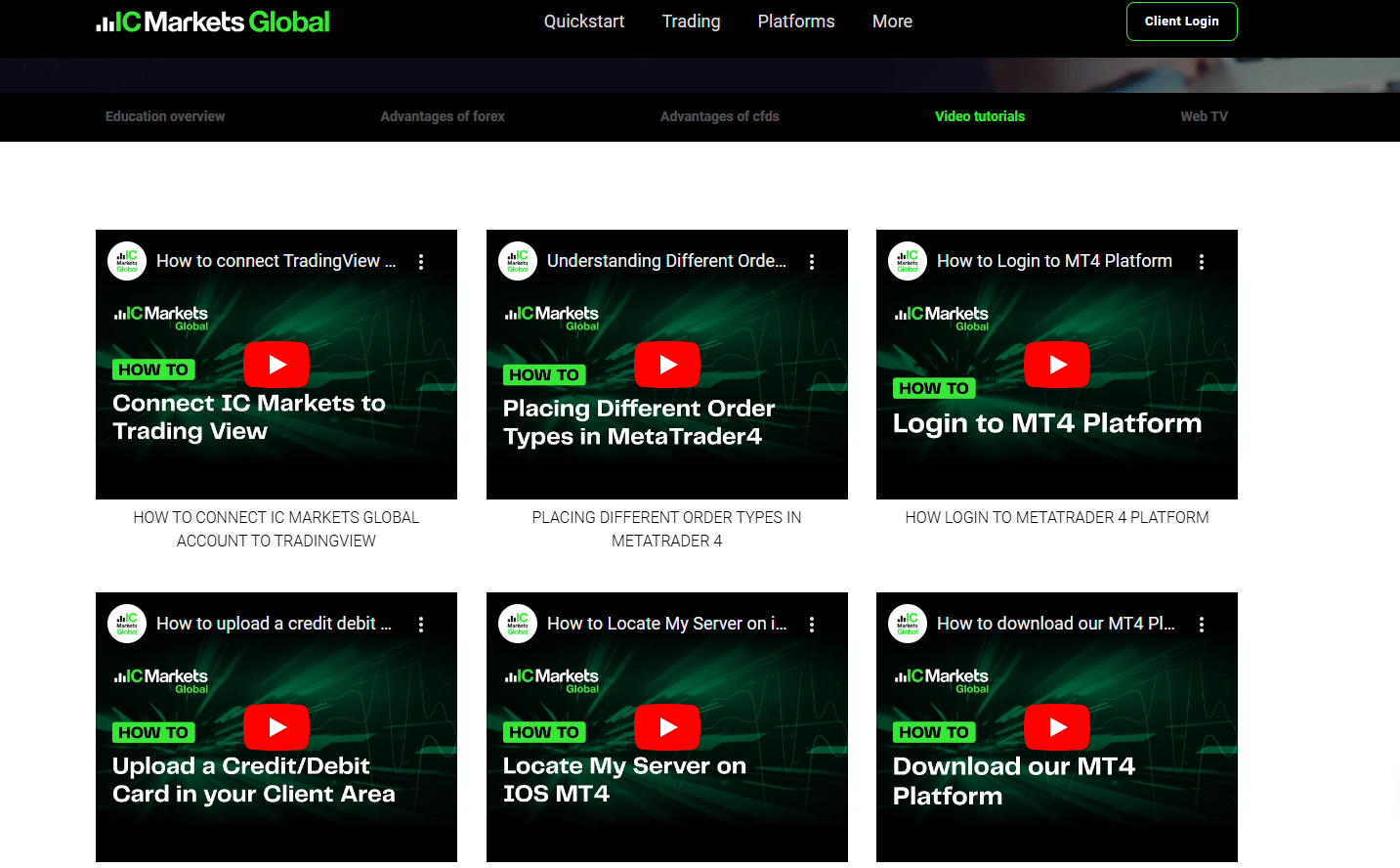Viewport: 1400px width, 868px height.
Task: Open more options on Locate My Server video
Action: coord(812,625)
